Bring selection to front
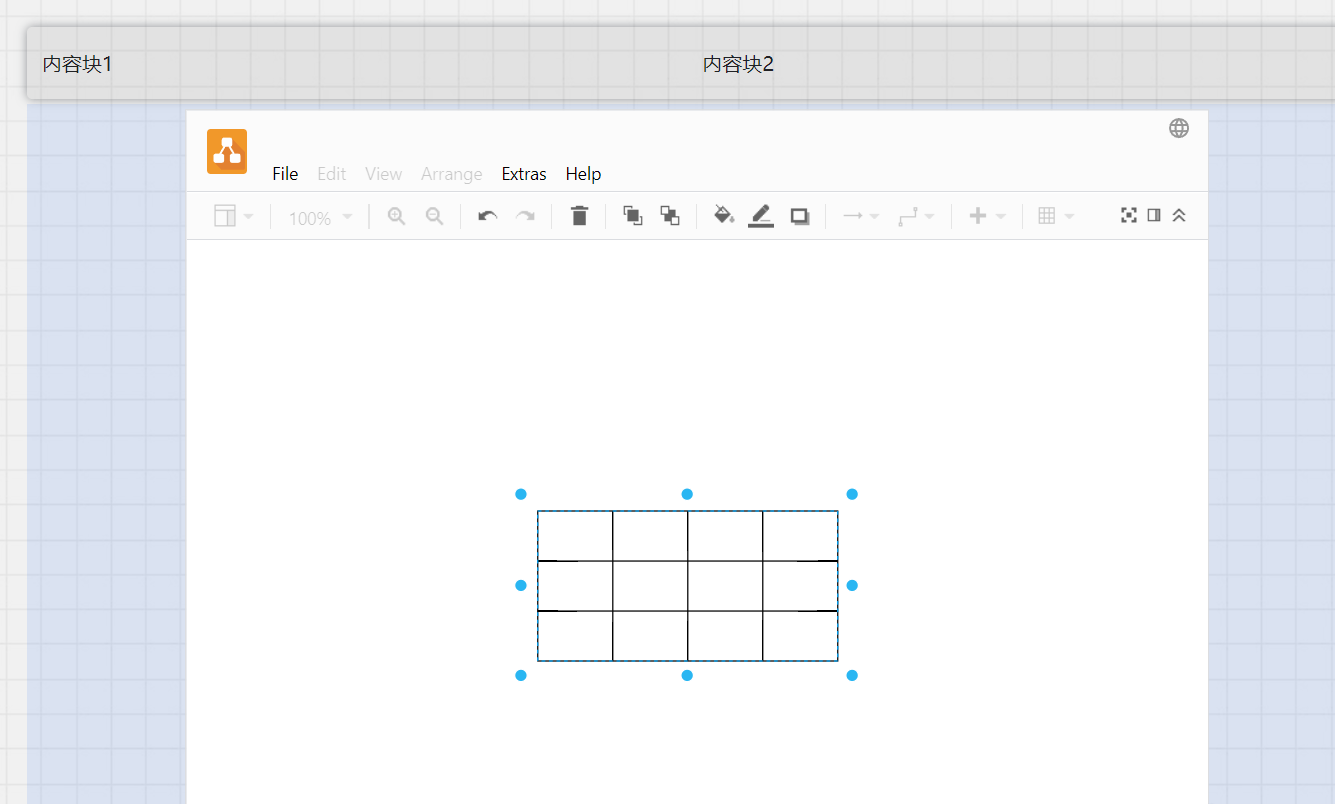The width and height of the screenshot is (1335, 804). [633, 215]
